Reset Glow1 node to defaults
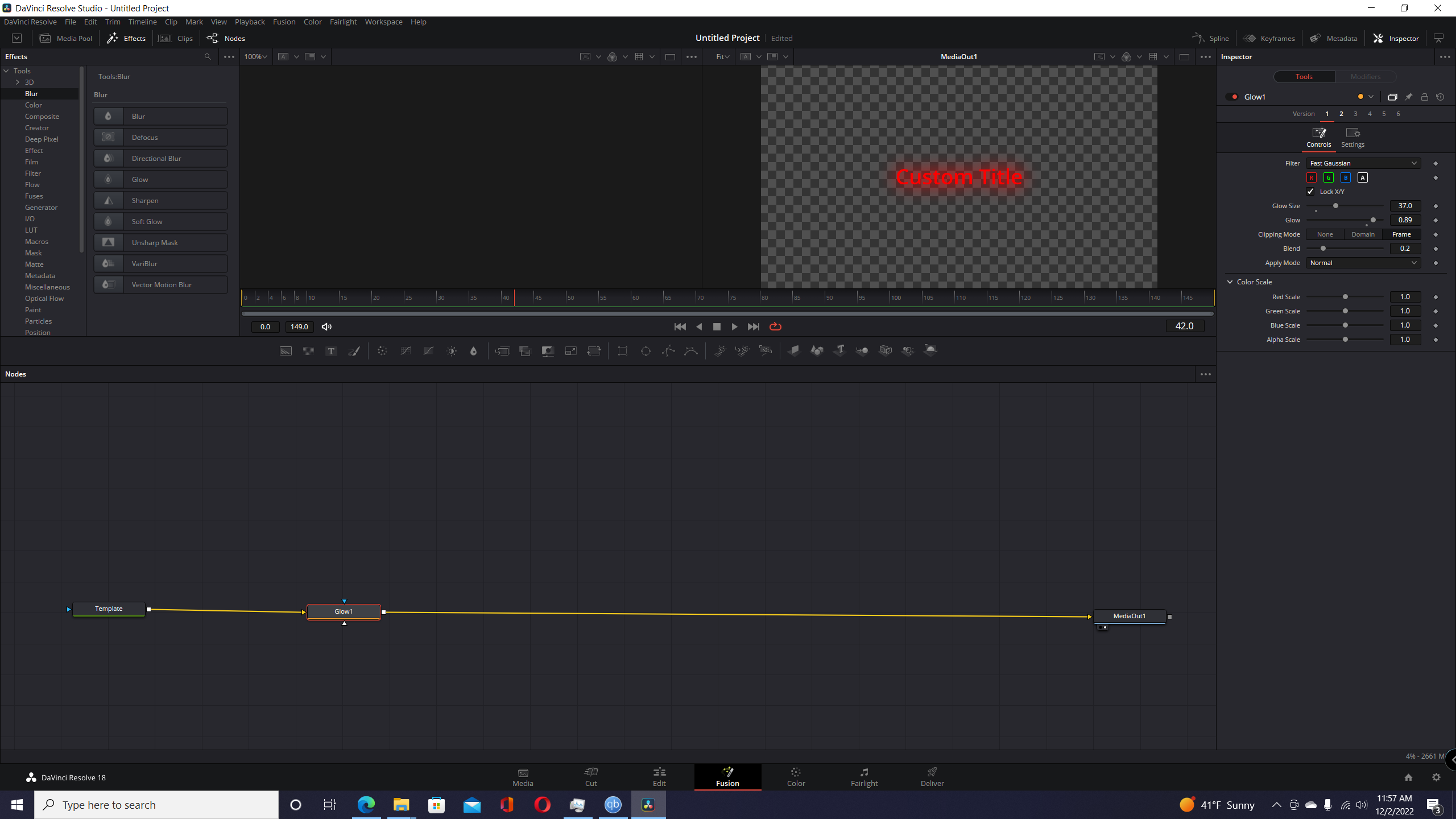The height and width of the screenshot is (819, 1456). click(x=1440, y=97)
